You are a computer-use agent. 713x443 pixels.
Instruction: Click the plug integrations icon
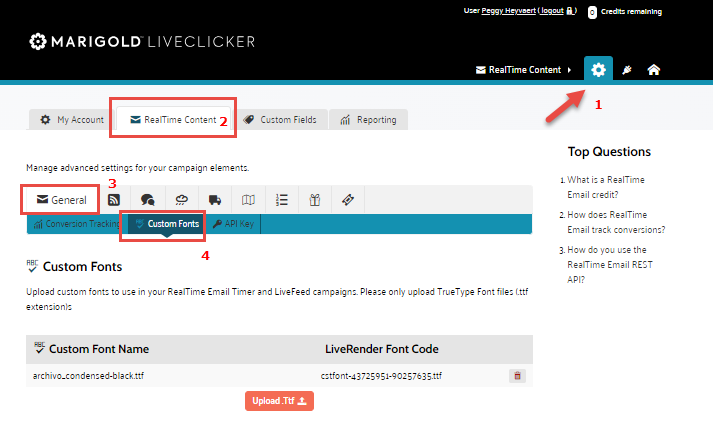coord(627,70)
